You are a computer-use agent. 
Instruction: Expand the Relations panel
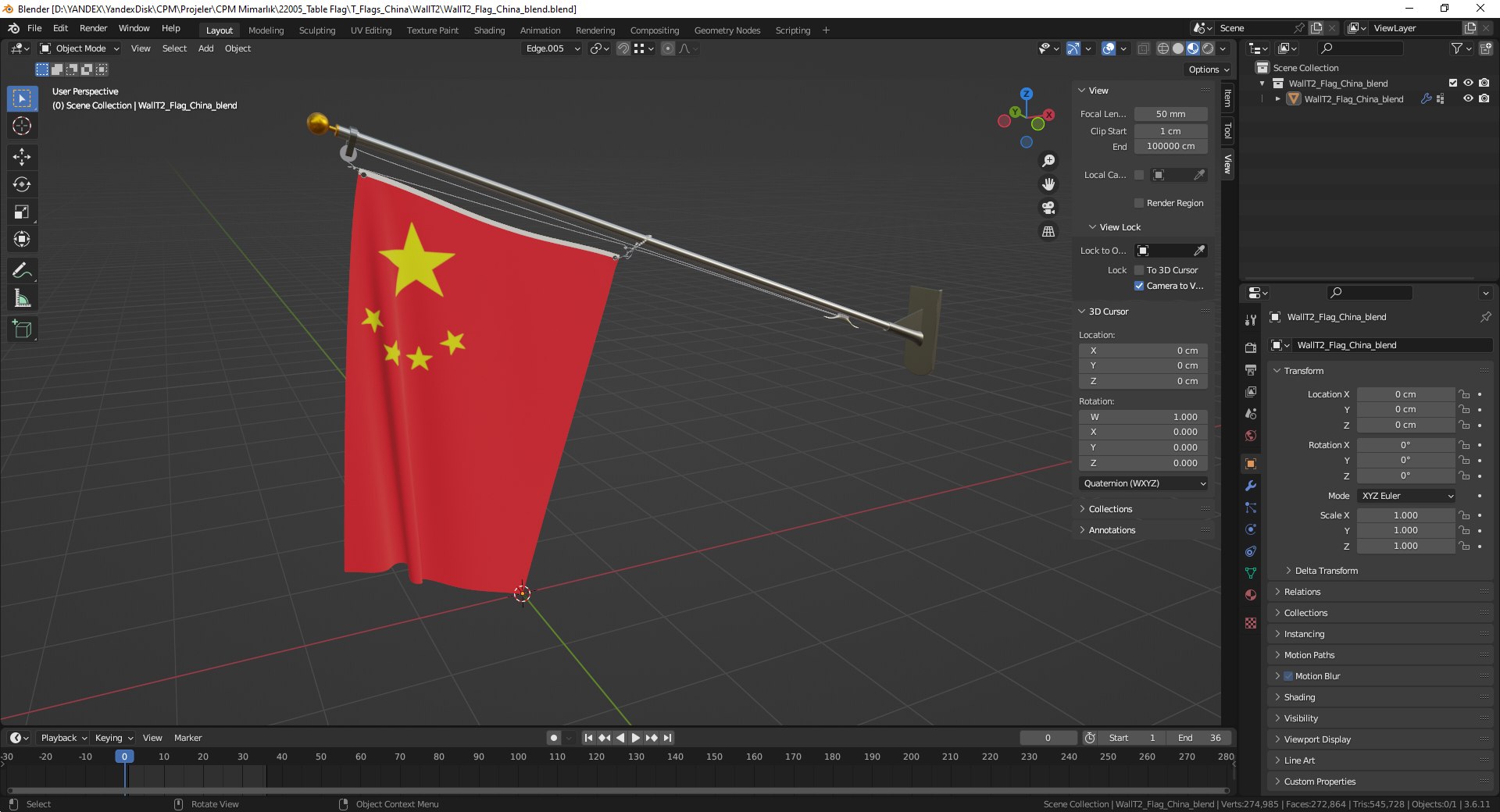pos(1380,592)
